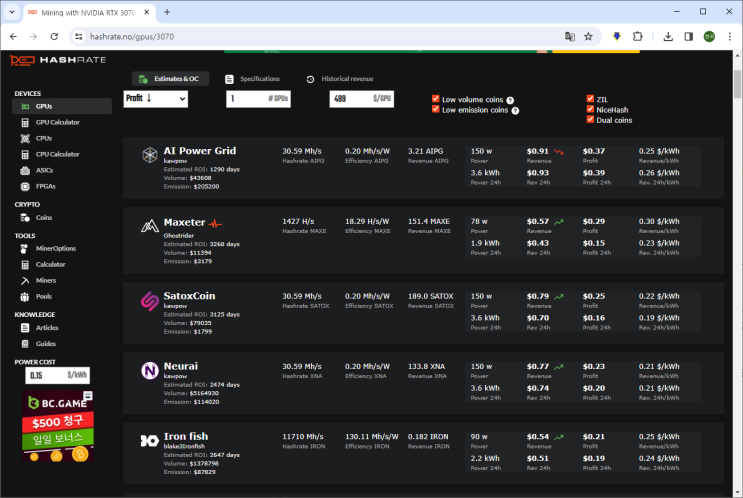Open a new browser tab
This screenshot has height=498, width=743.
[x=167, y=12]
